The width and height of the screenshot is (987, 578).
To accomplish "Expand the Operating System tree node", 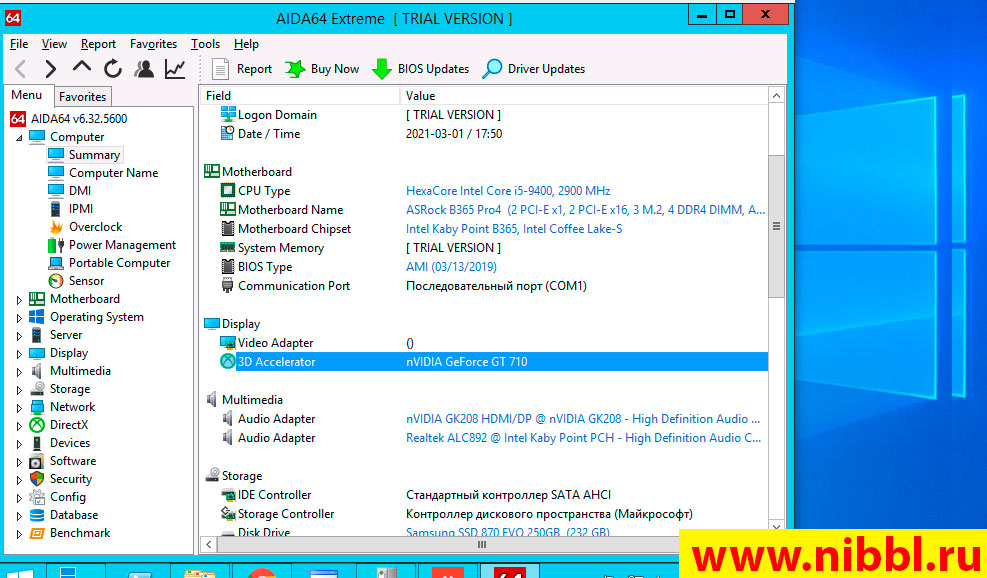I will pos(19,318).
